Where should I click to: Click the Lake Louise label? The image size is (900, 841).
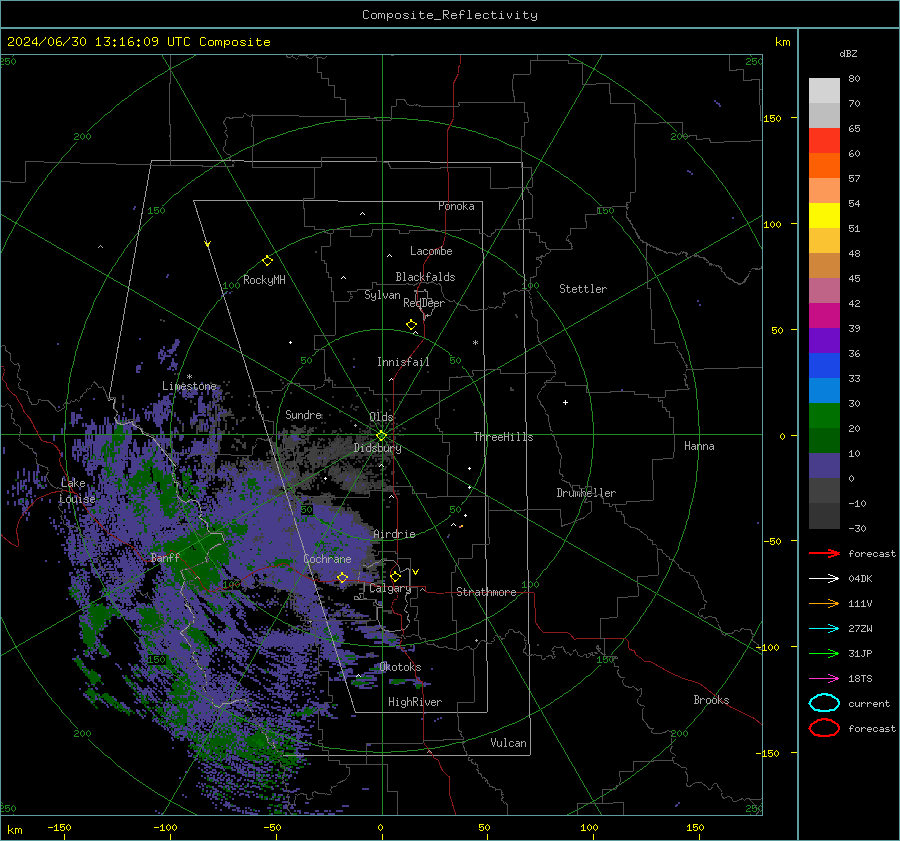pos(76,491)
